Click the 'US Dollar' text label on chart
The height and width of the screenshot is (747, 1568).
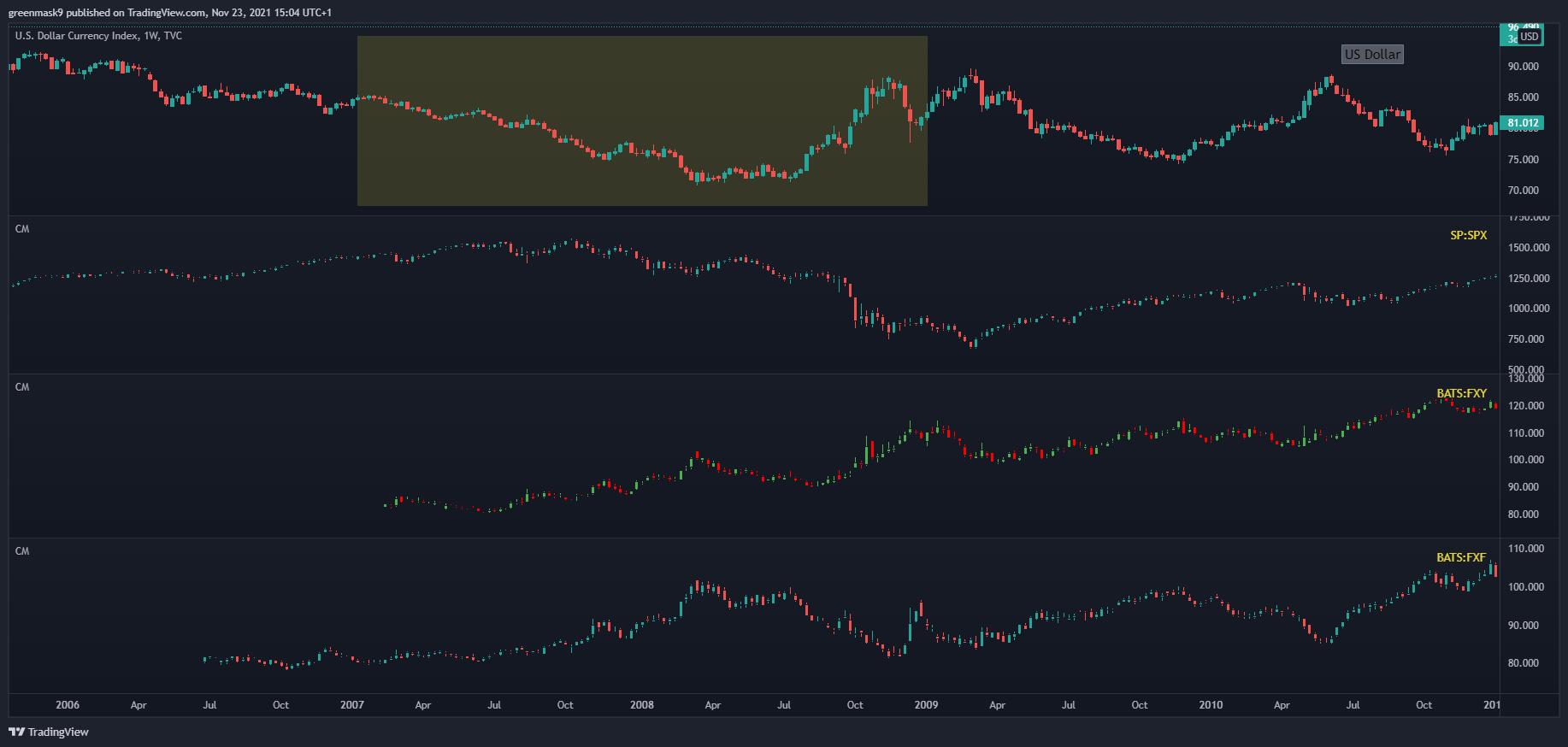pos(1372,55)
